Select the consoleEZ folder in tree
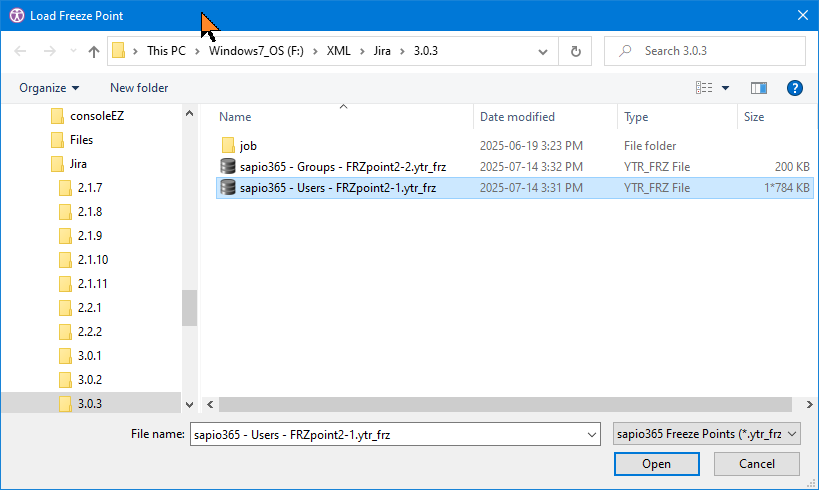 click(x=96, y=115)
